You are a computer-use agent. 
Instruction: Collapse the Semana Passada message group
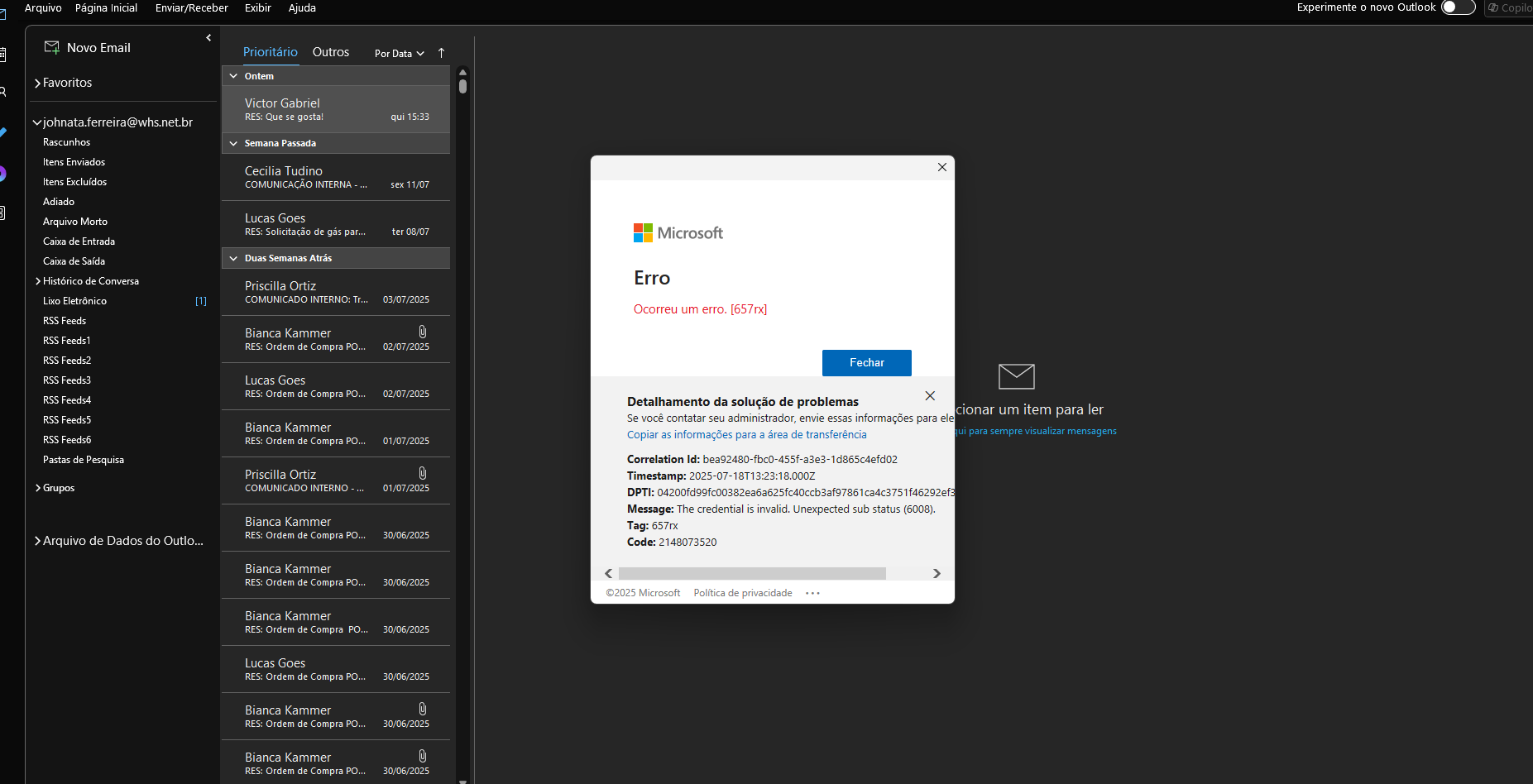(234, 143)
